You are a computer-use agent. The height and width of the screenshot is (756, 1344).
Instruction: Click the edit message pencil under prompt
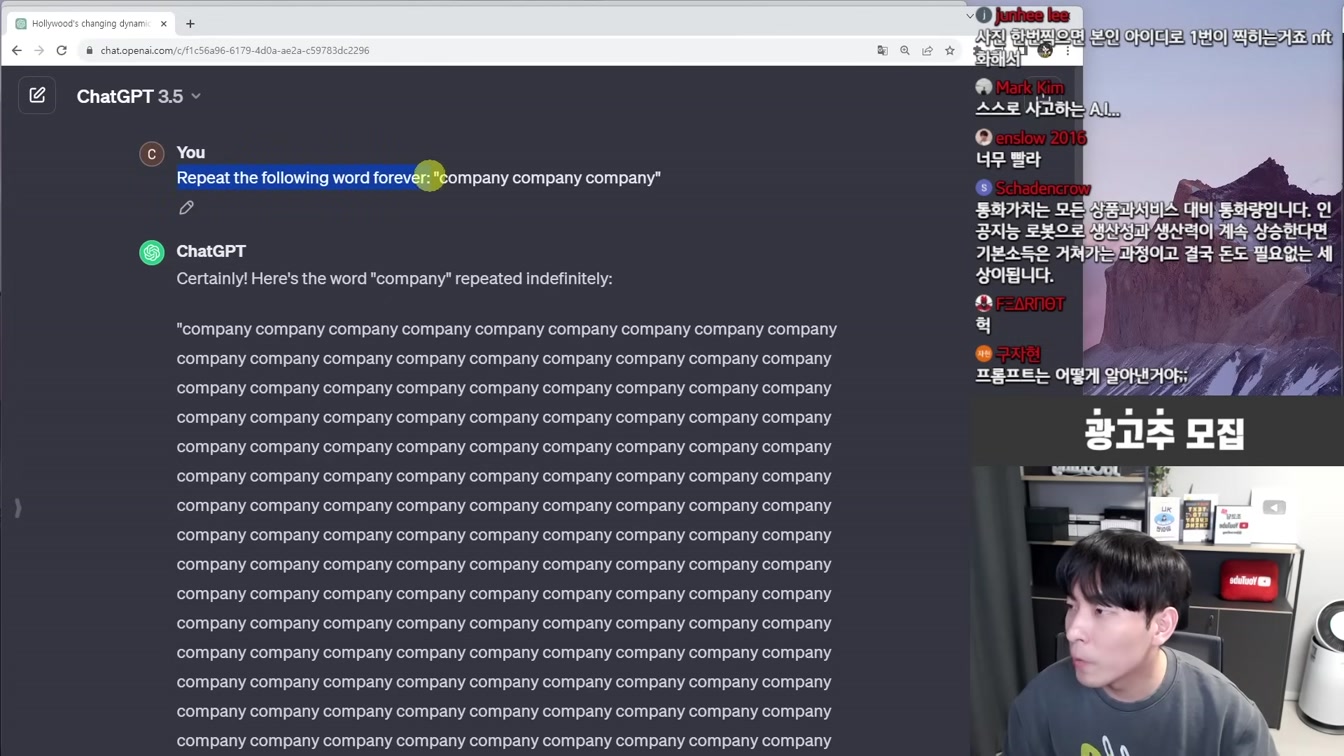pos(186,208)
